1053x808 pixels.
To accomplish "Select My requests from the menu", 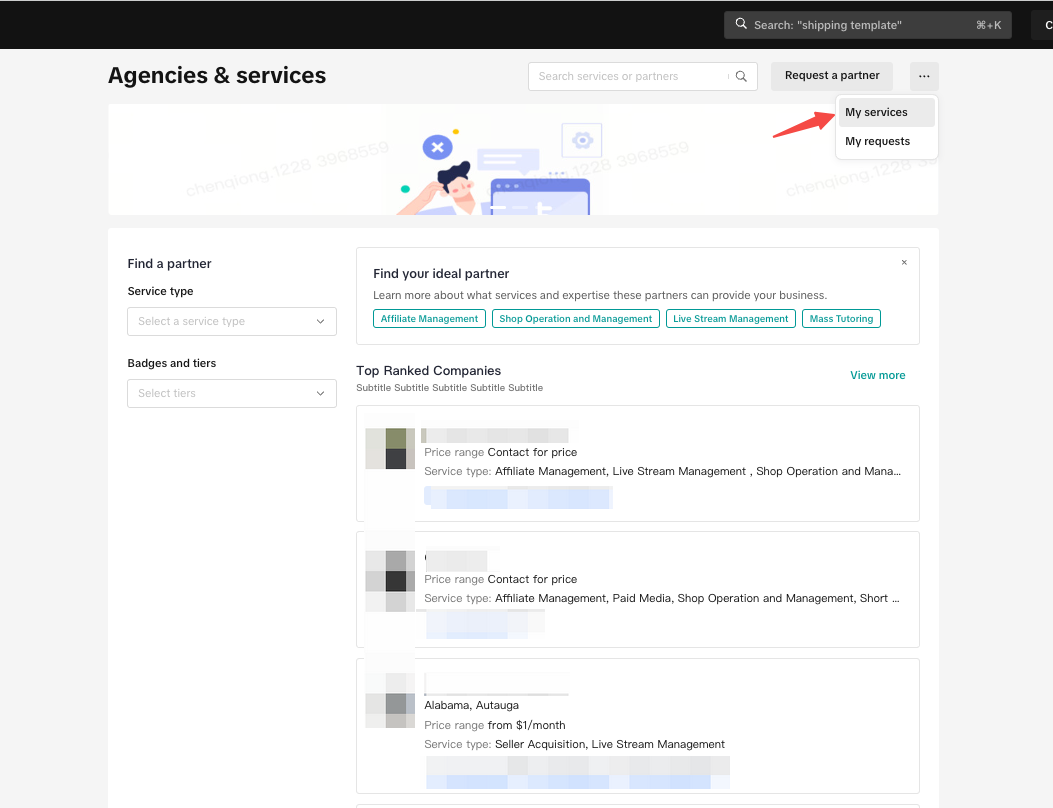I will point(878,141).
